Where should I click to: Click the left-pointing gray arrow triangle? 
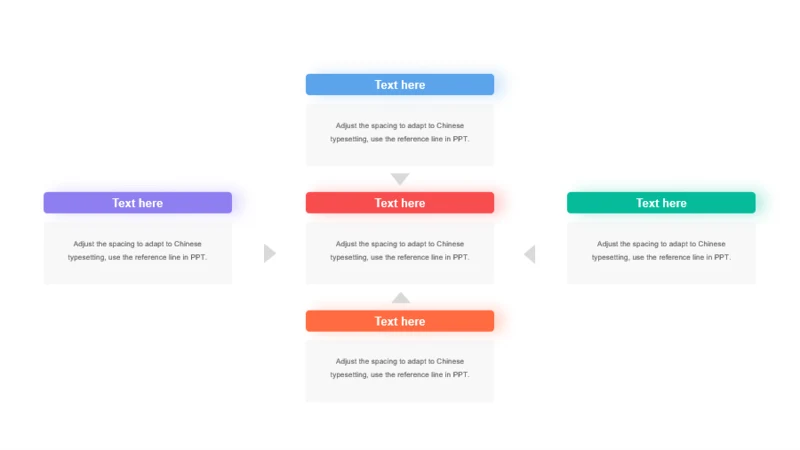click(x=530, y=254)
